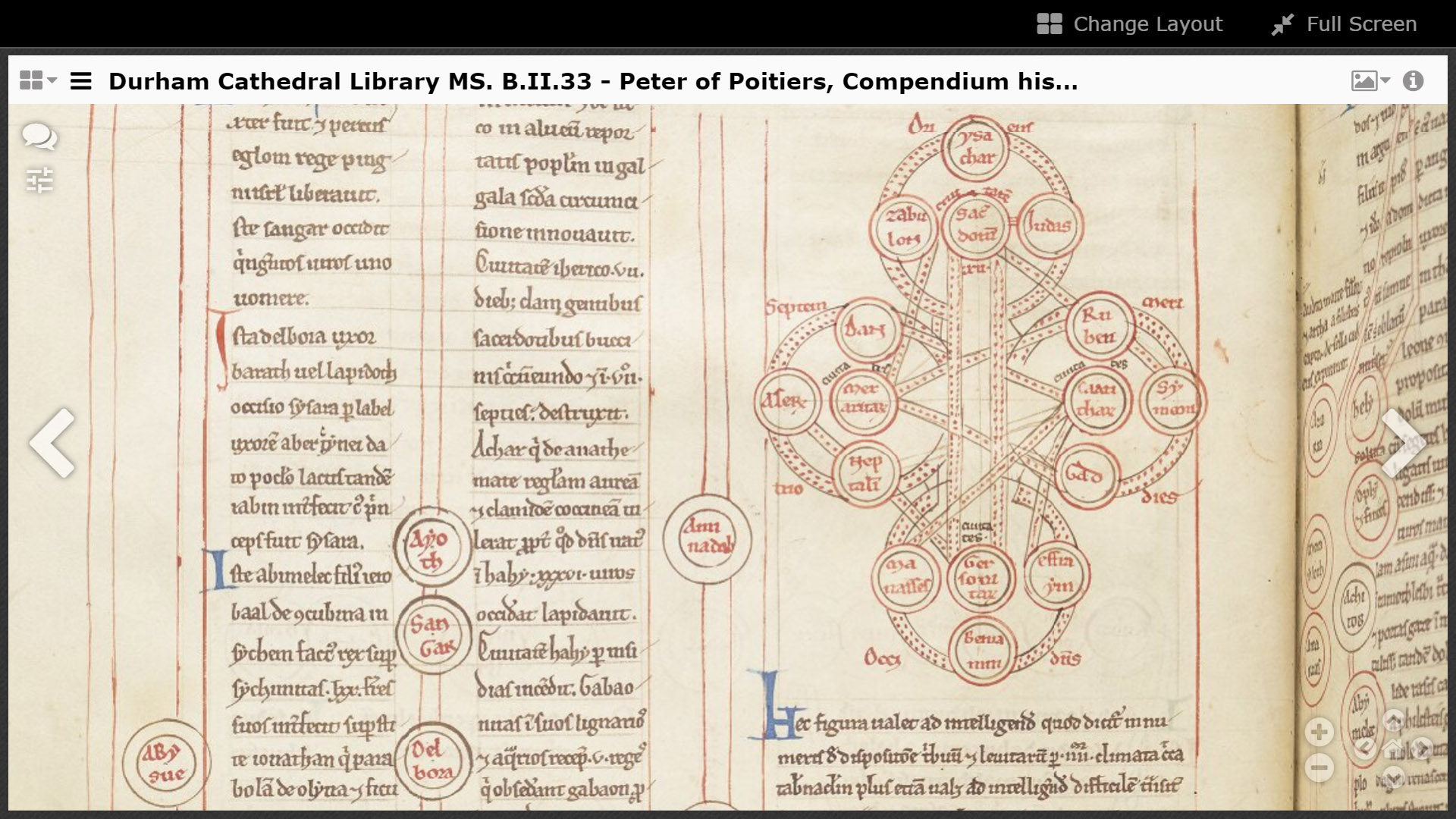Pan the image down with down arrow
Image resolution: width=1456 pixels, height=819 pixels.
(x=1393, y=777)
